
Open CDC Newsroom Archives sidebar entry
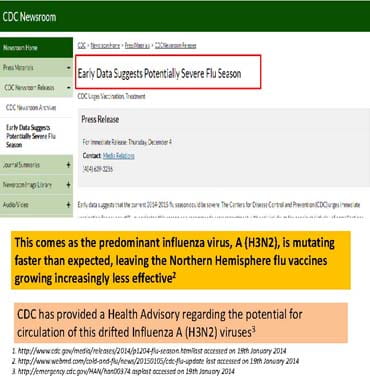click(x=31, y=108)
